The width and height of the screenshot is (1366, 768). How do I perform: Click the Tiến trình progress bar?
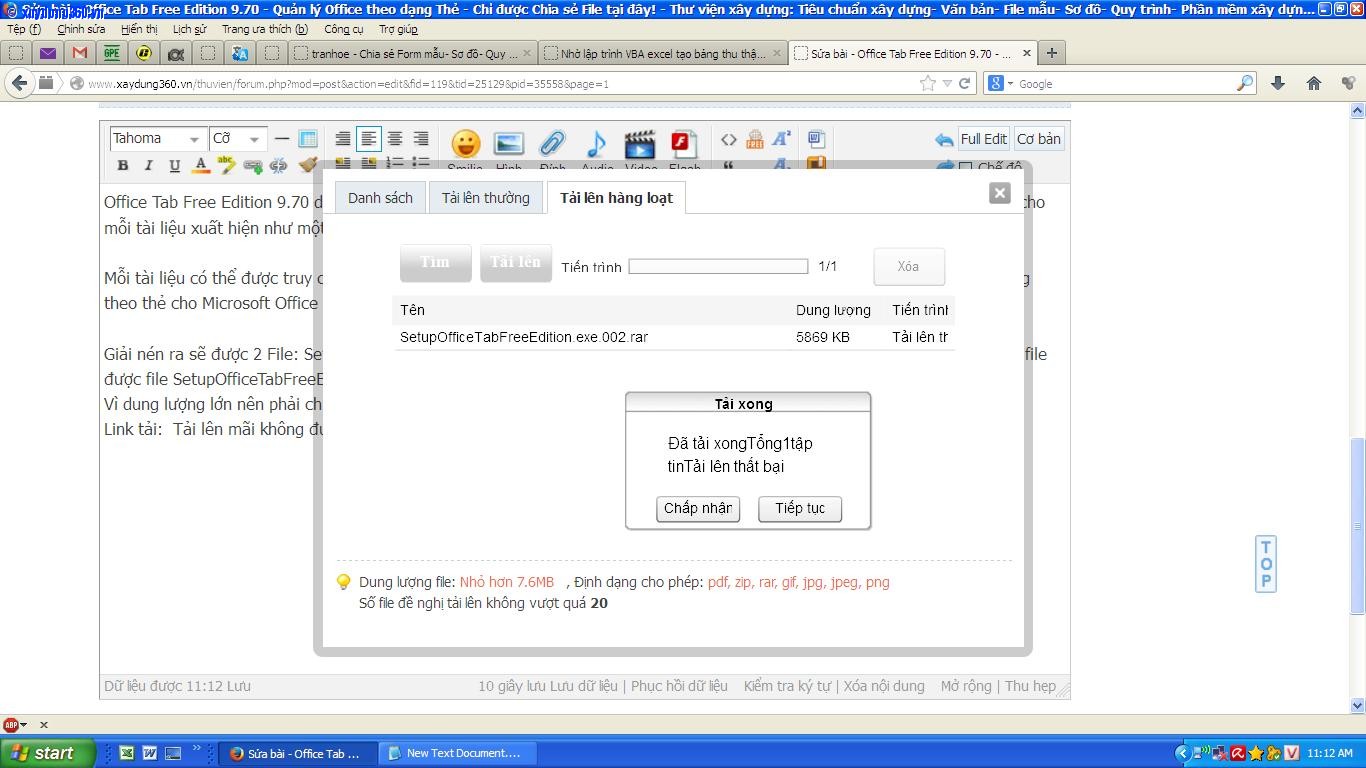pos(718,266)
